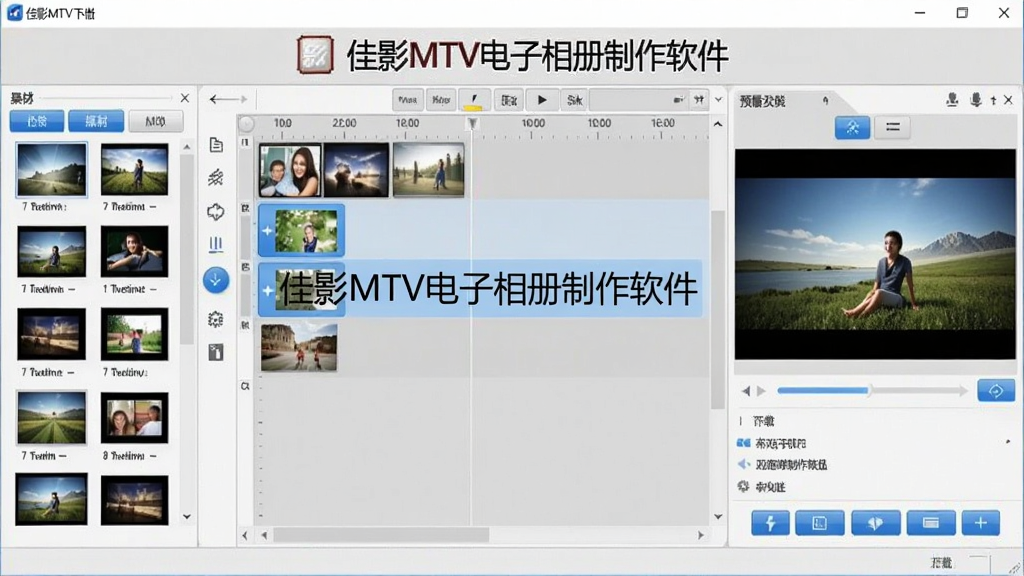Click the stamp icon in the preview panel header
This screenshot has width=1024, height=576.
(x=952, y=99)
